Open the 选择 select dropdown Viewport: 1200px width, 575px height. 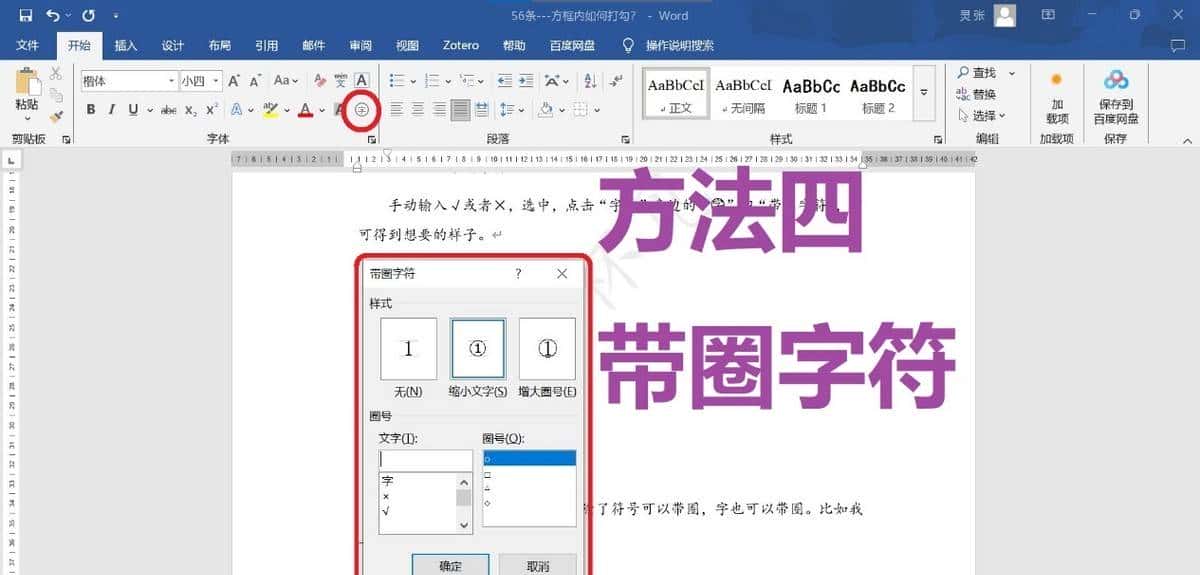pyautogui.click(x=980, y=115)
